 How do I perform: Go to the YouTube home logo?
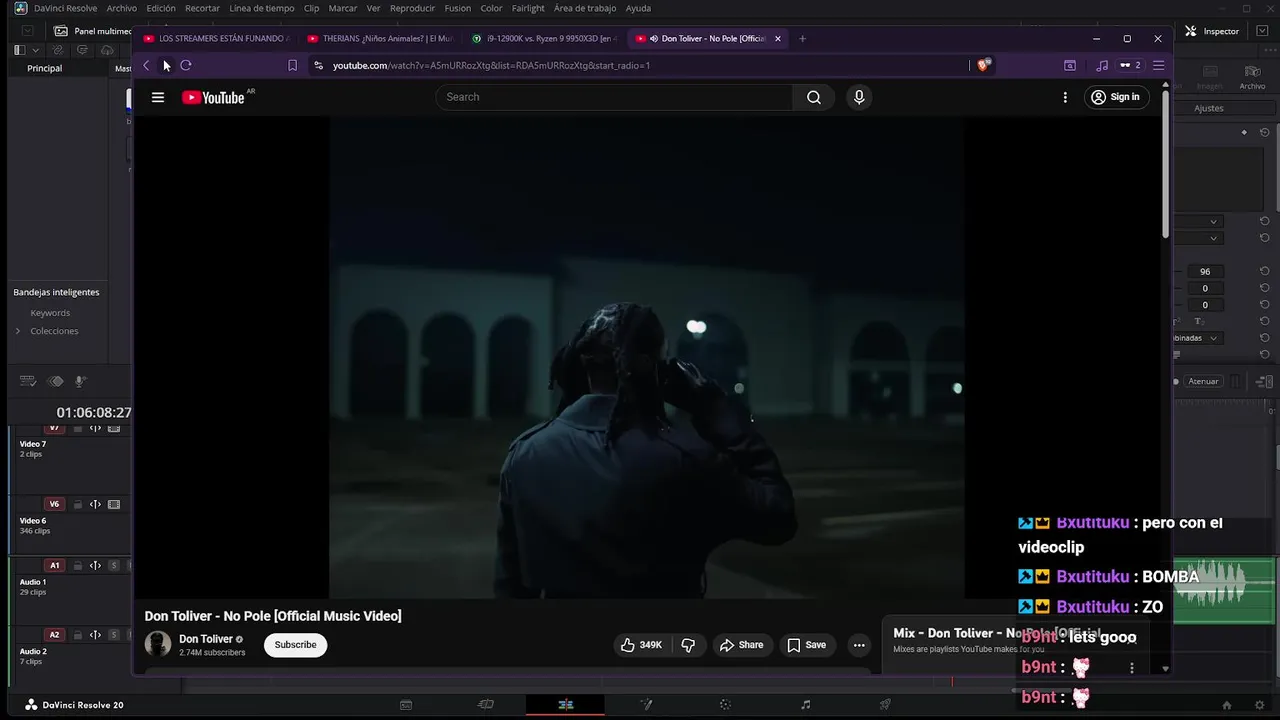click(213, 97)
